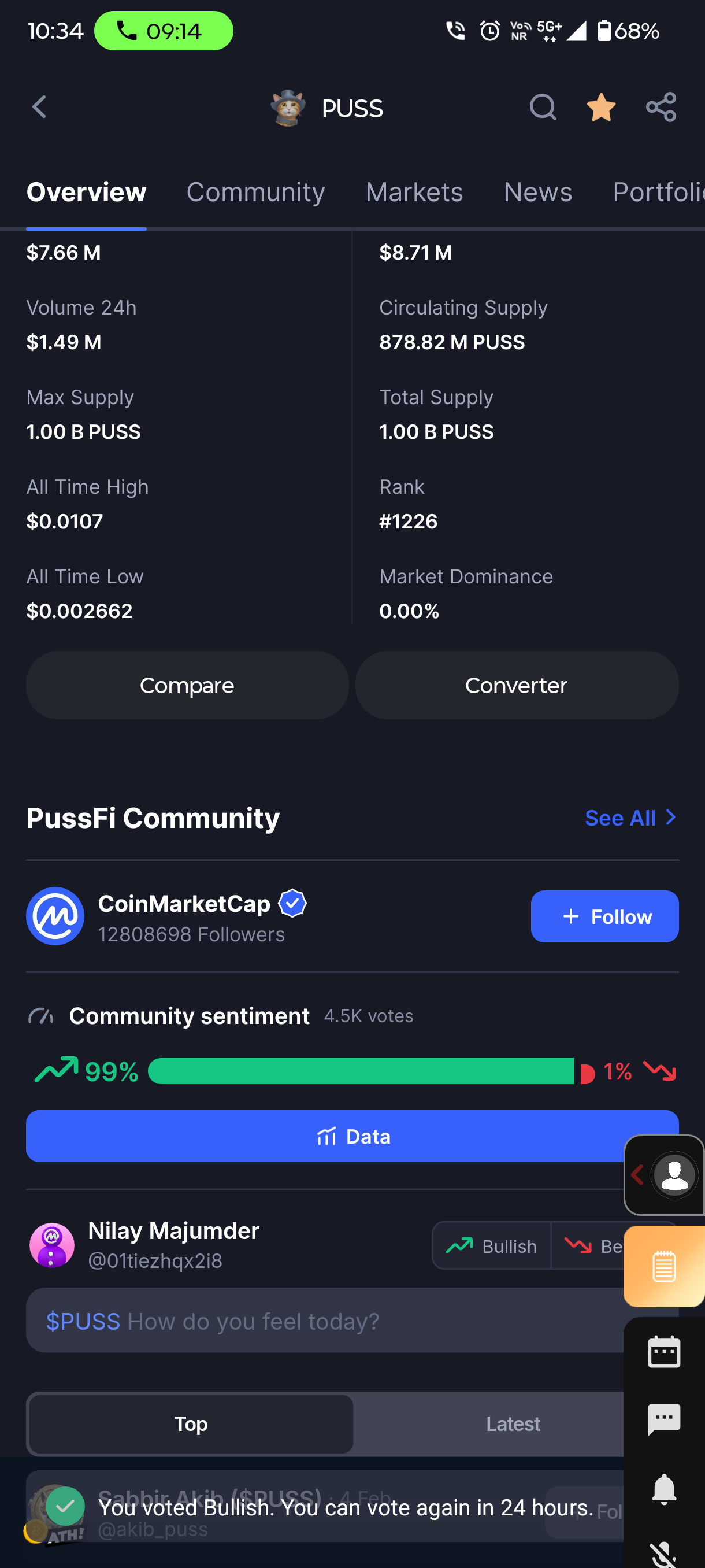This screenshot has height=1568, width=705.
Task: Open the floating calendar icon
Action: 663,1352
